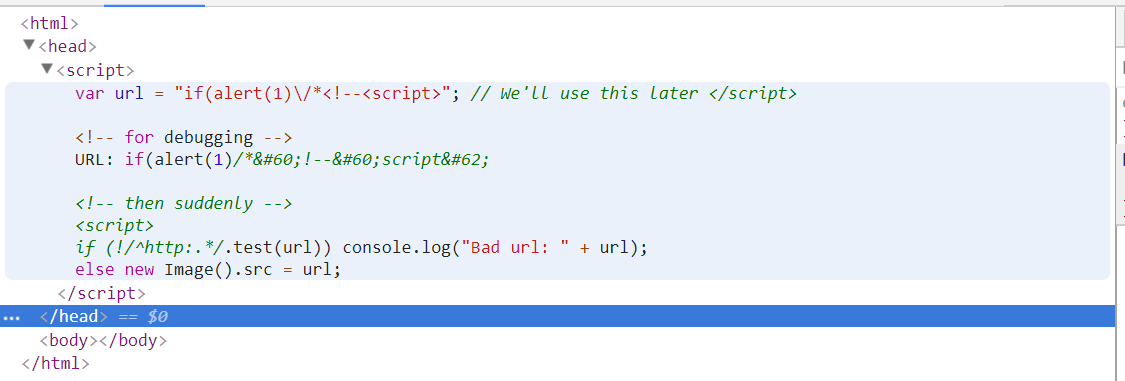The height and width of the screenshot is (381, 1125).
Task: Select the <body></body> node
Action: tap(103, 340)
